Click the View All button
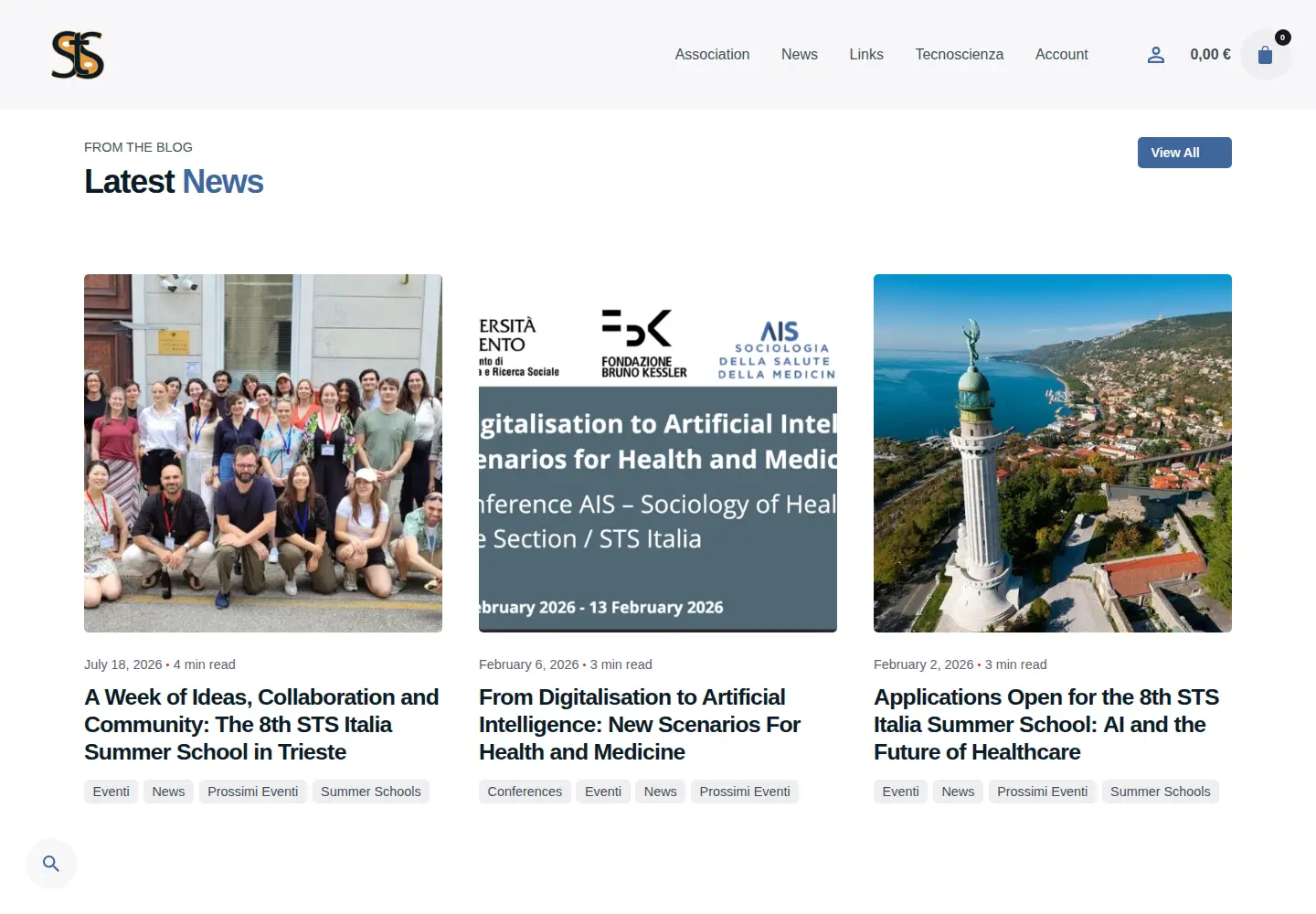 point(1184,153)
